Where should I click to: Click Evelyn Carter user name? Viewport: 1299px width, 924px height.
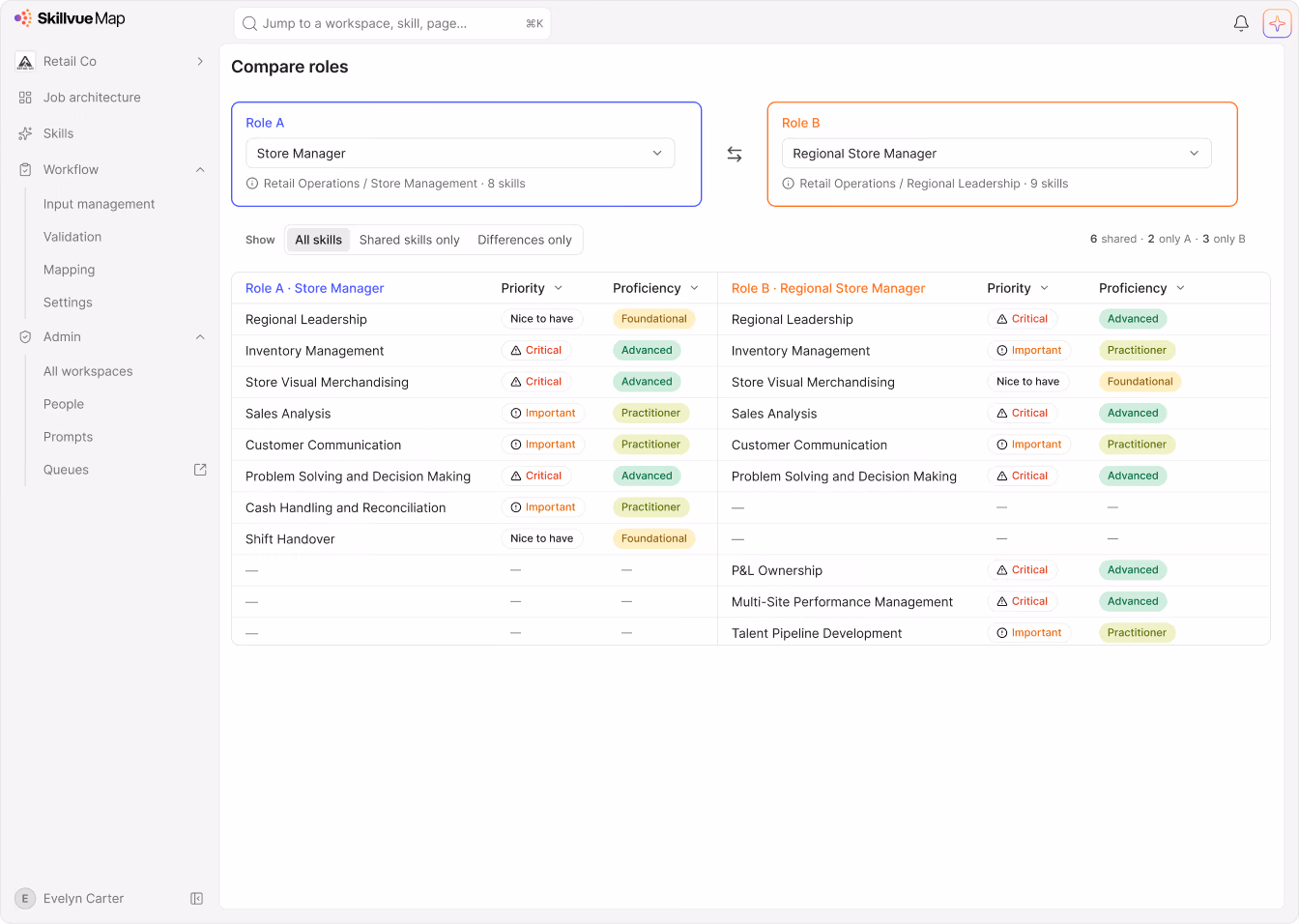84,899
